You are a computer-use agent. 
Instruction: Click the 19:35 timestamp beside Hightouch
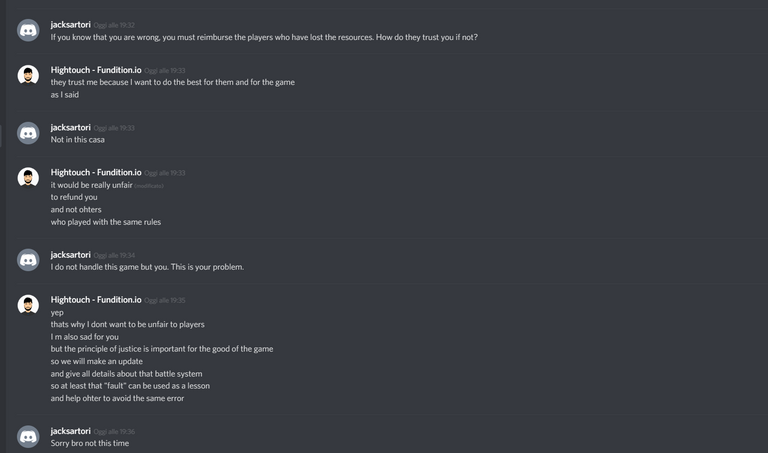pos(165,301)
